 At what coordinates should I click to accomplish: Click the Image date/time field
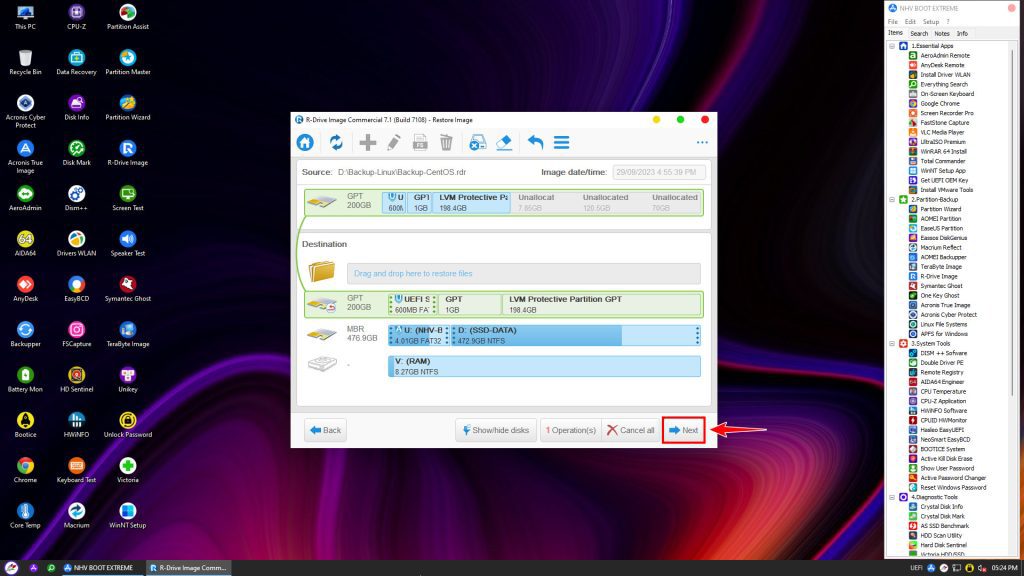659,172
